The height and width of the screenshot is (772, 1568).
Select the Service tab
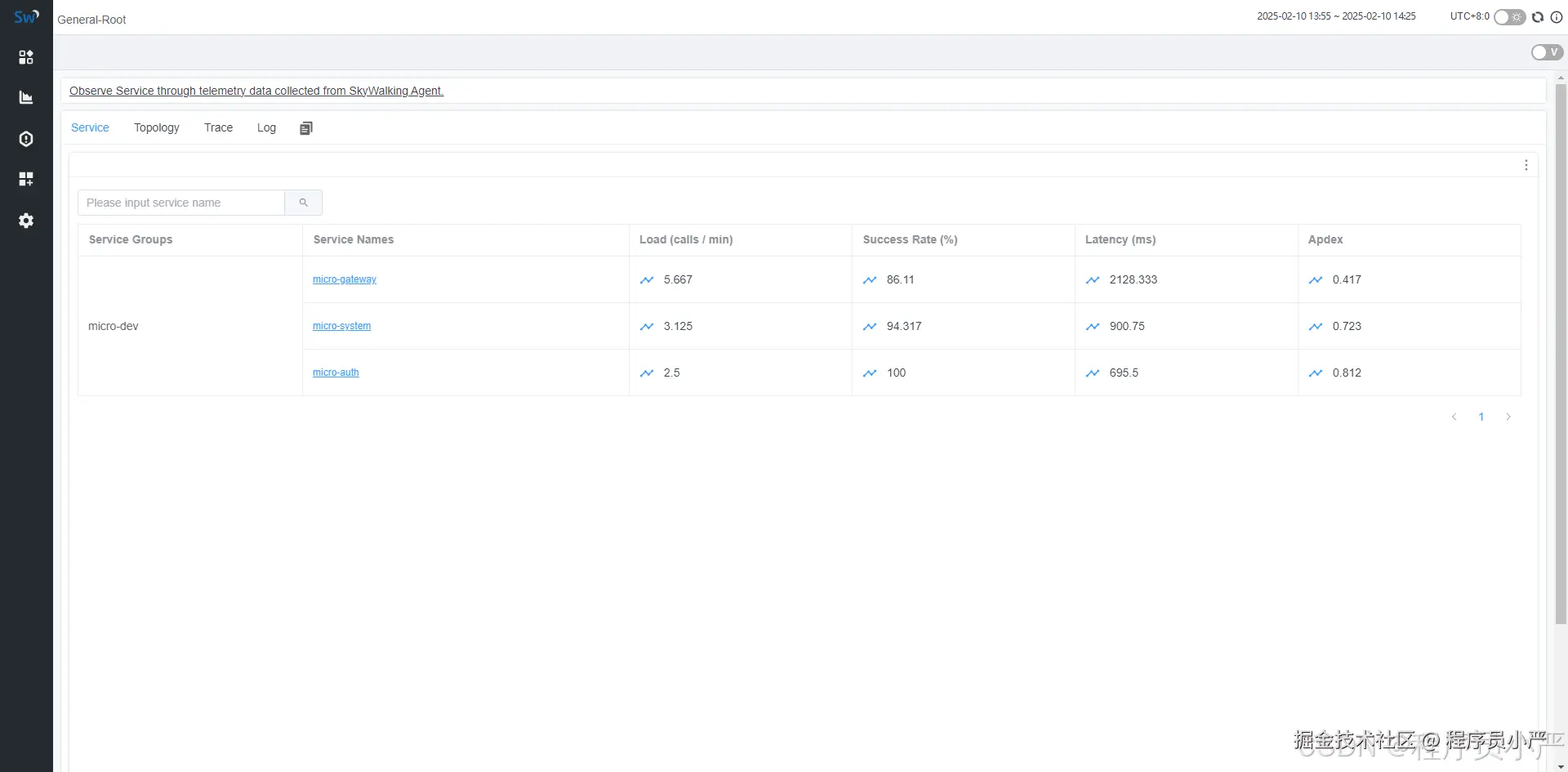90,127
